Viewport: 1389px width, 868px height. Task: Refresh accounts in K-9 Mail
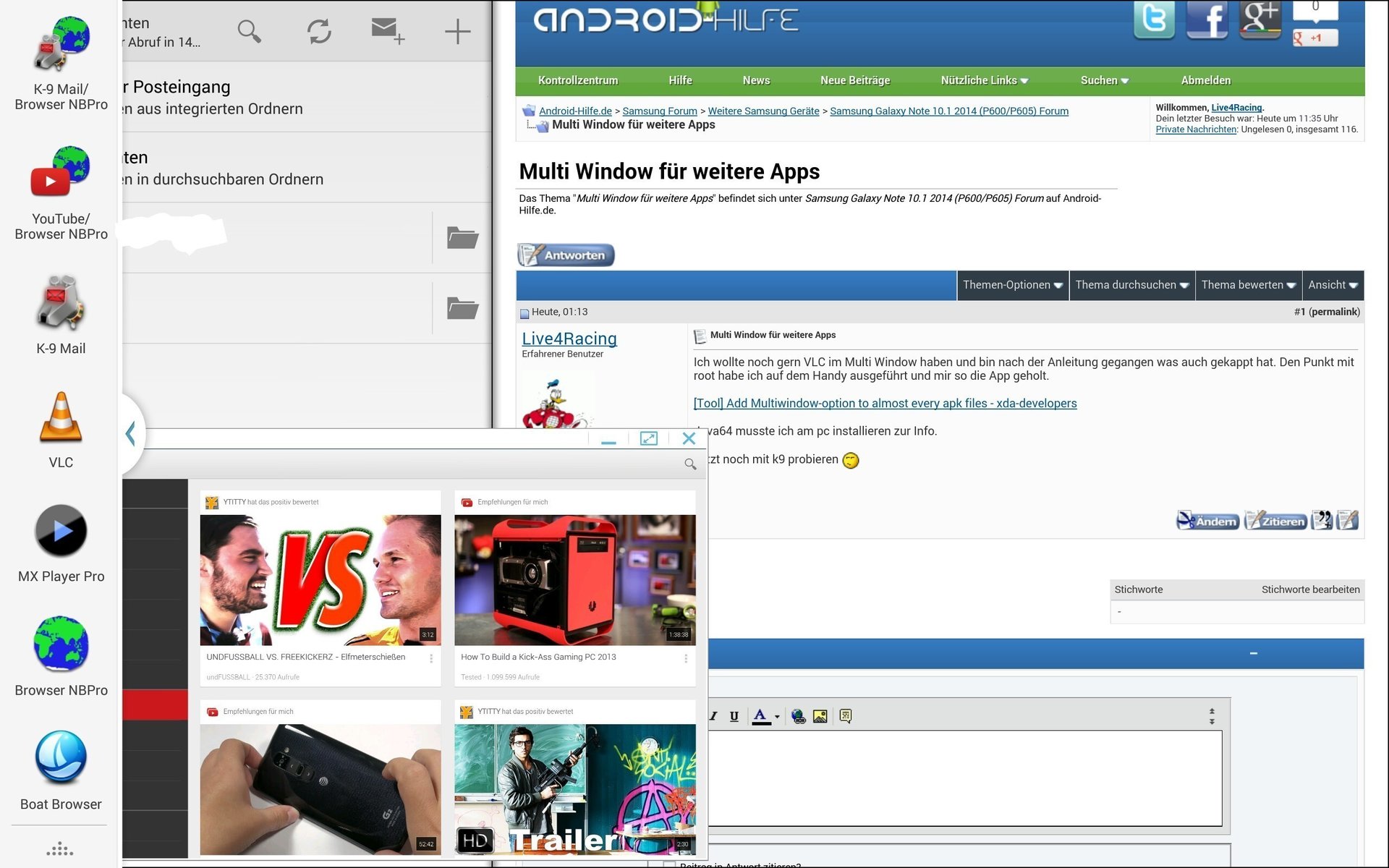click(319, 31)
